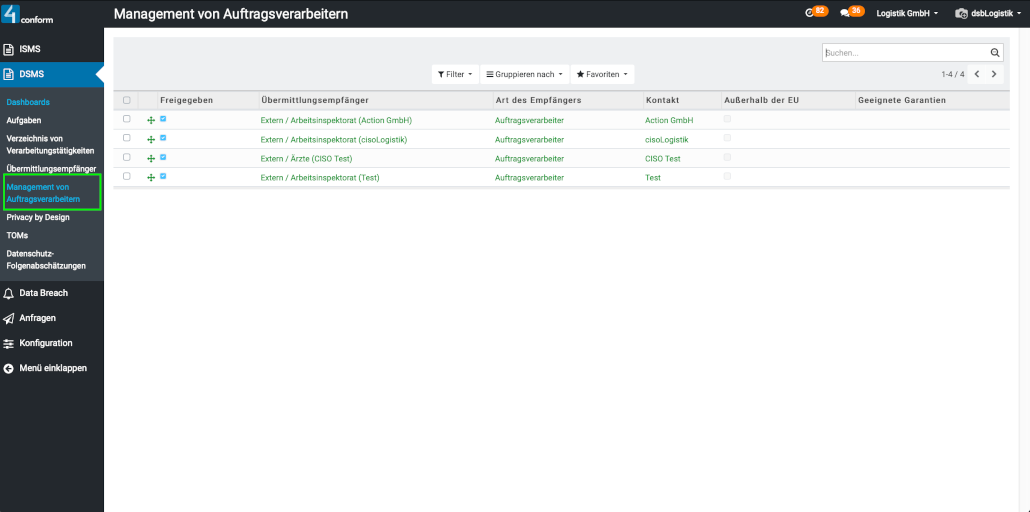Select Privacy by Design in sidebar
The height and width of the screenshot is (512, 1030).
click(x=38, y=217)
